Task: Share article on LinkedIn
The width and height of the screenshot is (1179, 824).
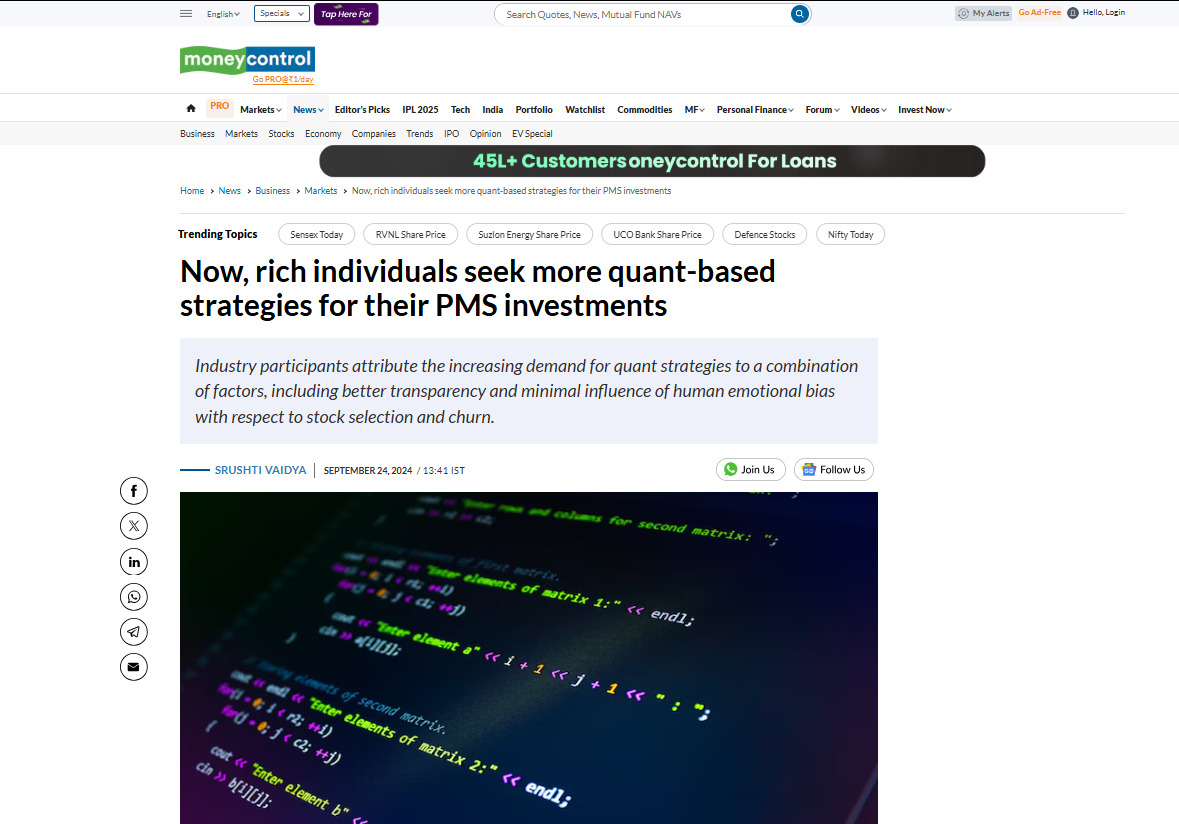Action: (x=134, y=562)
